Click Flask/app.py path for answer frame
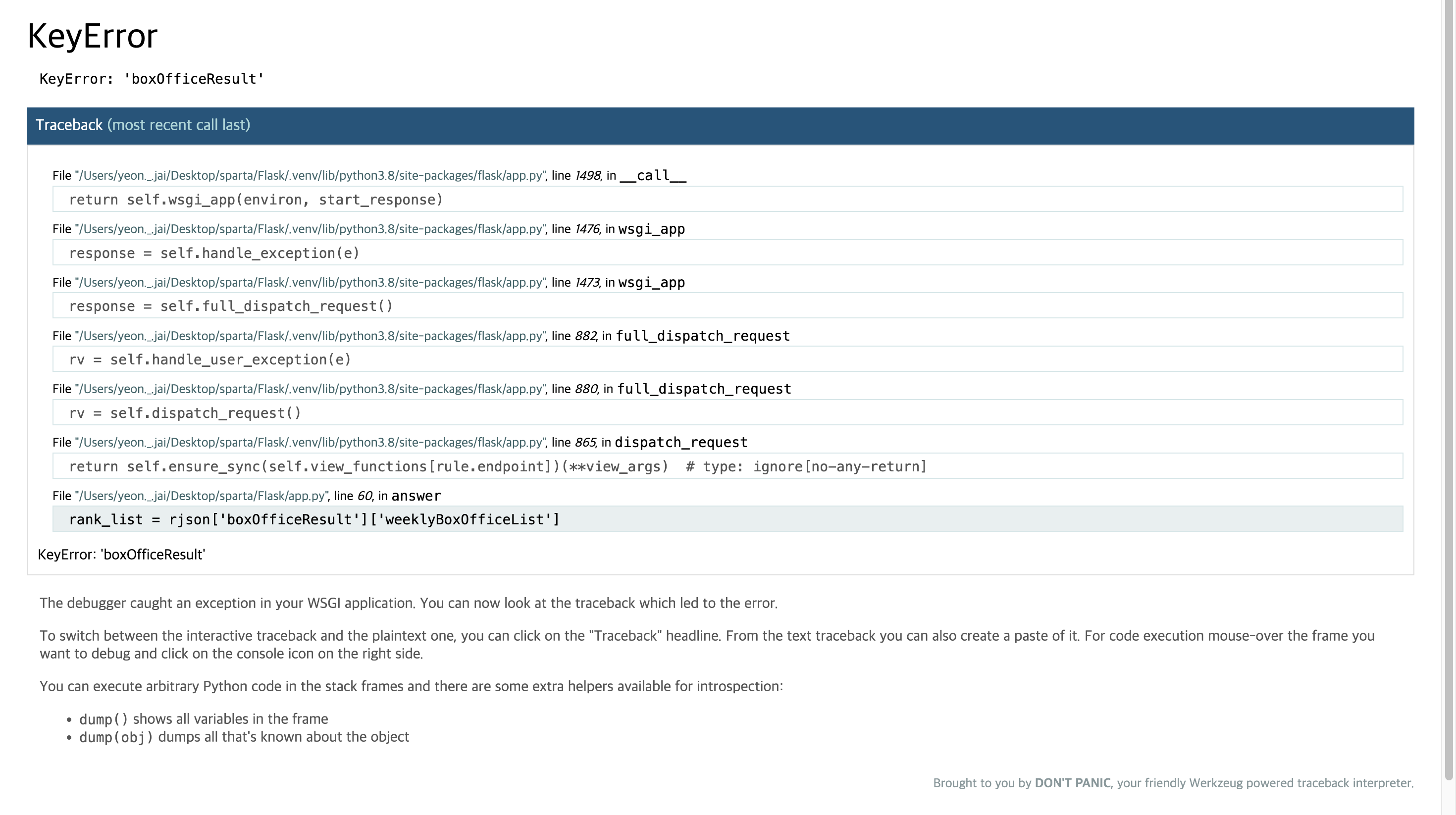 tap(201, 496)
